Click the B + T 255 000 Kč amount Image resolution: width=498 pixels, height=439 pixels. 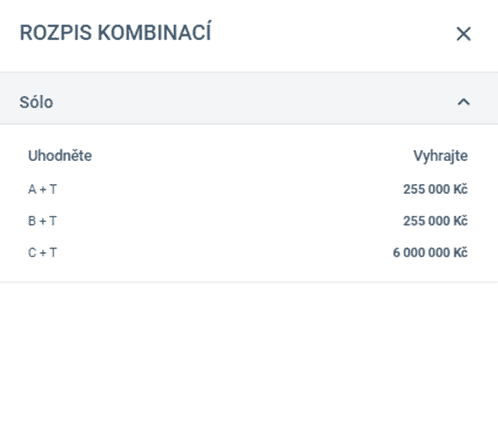(436, 221)
